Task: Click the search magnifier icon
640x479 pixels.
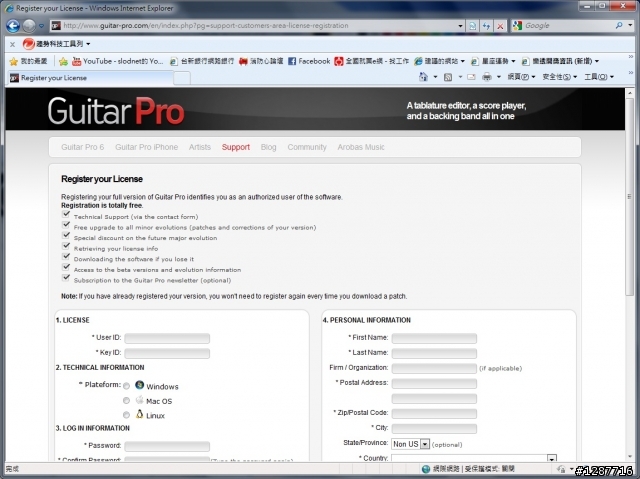Action: (619, 25)
